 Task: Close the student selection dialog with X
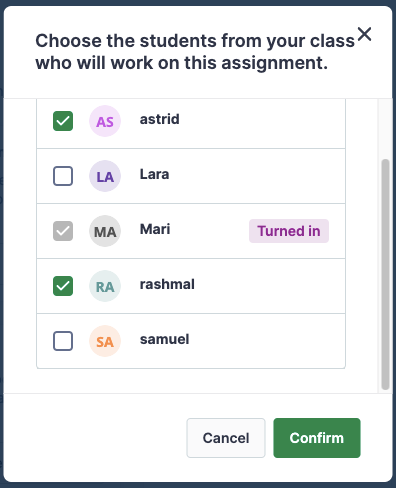tap(364, 34)
